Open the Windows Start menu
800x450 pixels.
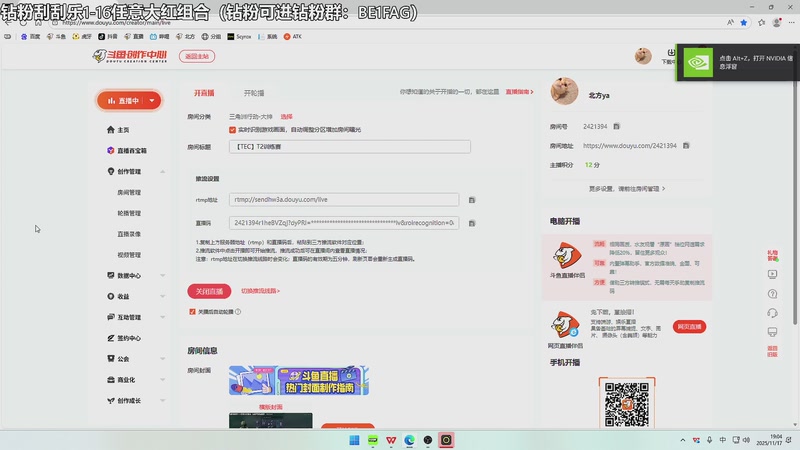[x=355, y=440]
